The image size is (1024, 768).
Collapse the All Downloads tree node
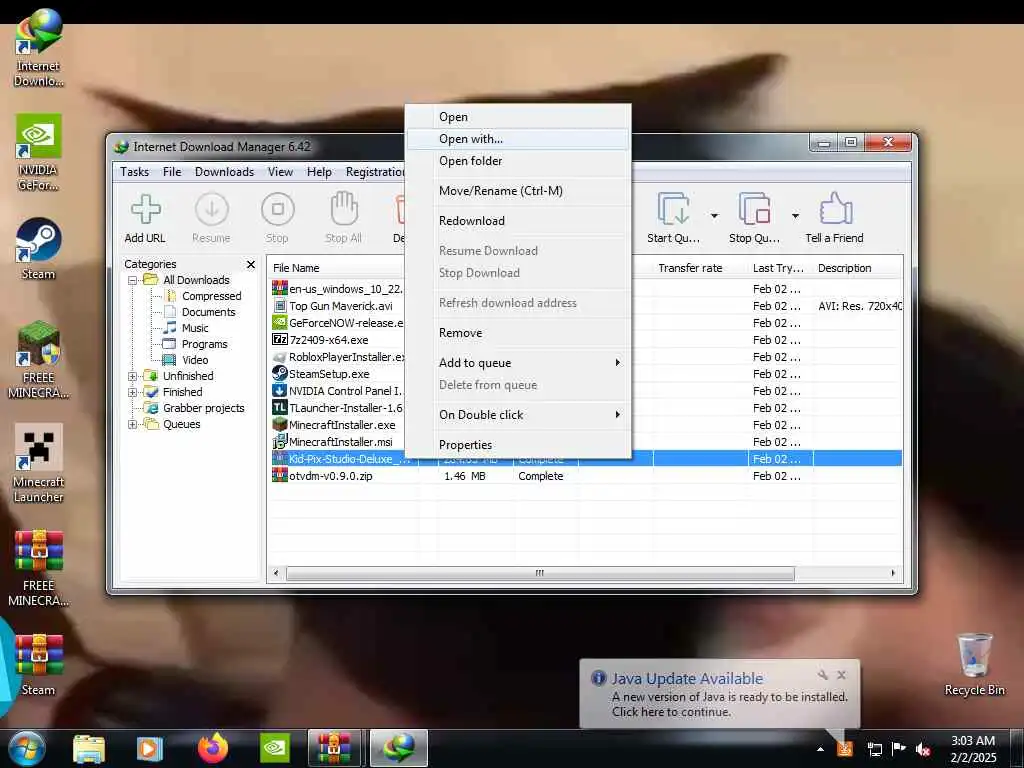pyautogui.click(x=133, y=280)
